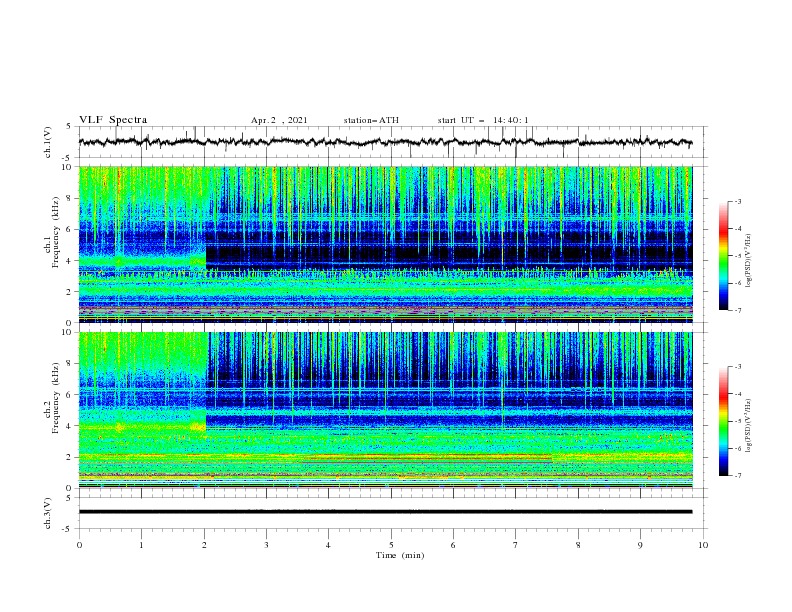792x612 pixels.
Task: Click the "-5" volt tick of ch.1(V) axis
Action: 68,157
